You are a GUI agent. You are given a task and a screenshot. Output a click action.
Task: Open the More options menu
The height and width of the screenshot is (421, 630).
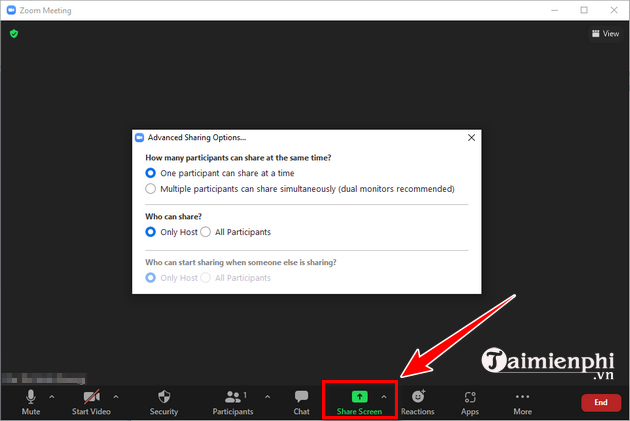pyautogui.click(x=522, y=401)
